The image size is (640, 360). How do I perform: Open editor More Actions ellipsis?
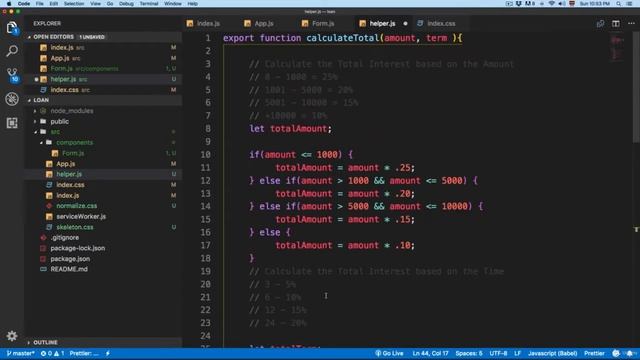[631, 24]
